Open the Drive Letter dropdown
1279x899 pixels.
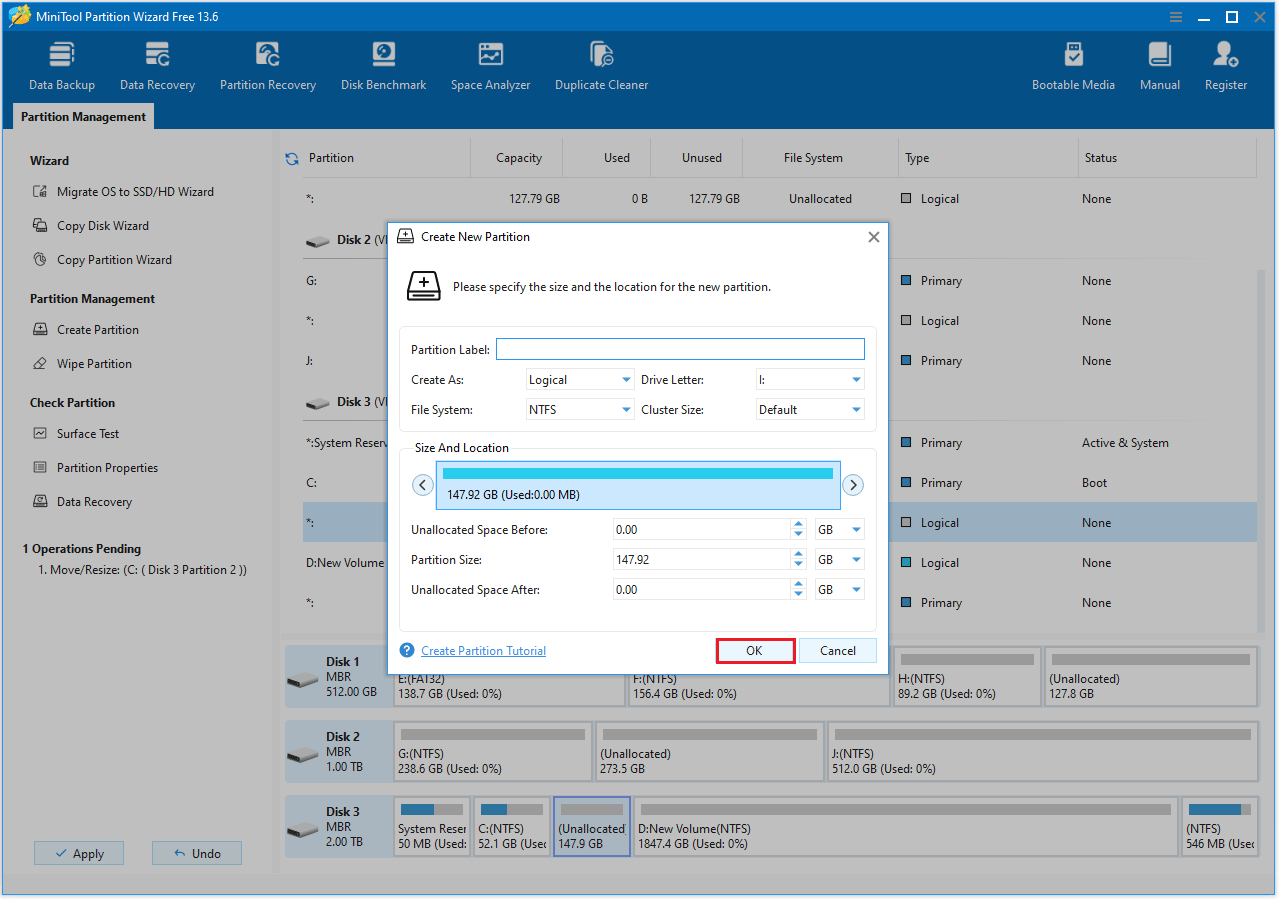810,380
